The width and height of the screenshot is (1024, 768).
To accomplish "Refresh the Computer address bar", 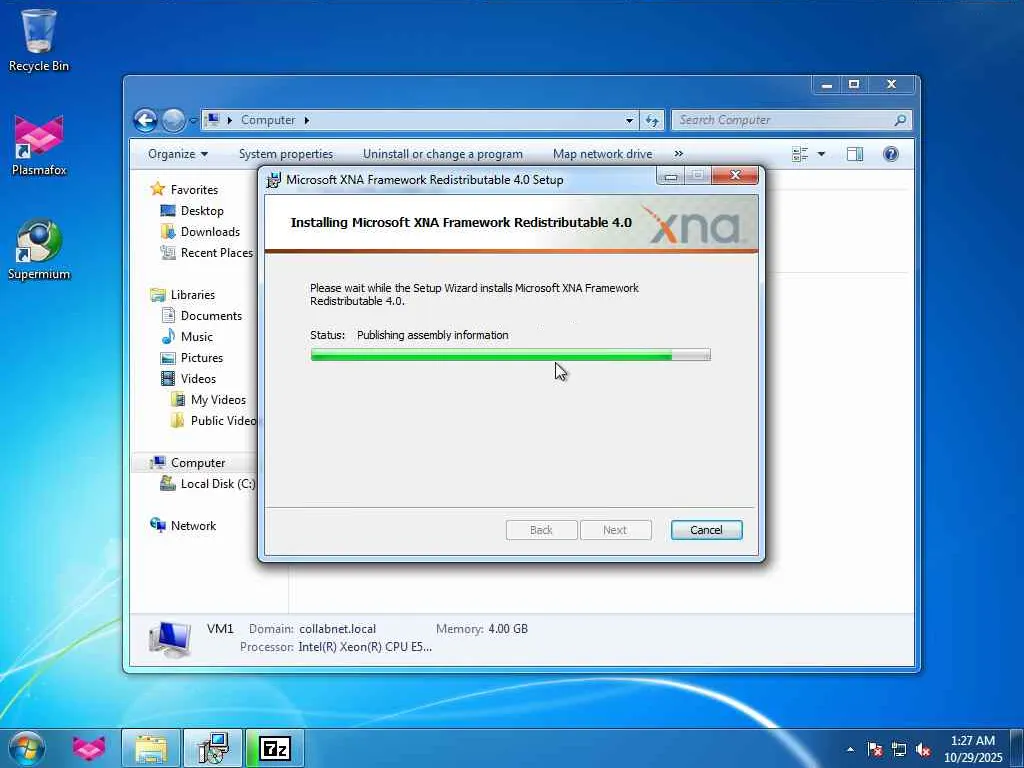I will (652, 120).
